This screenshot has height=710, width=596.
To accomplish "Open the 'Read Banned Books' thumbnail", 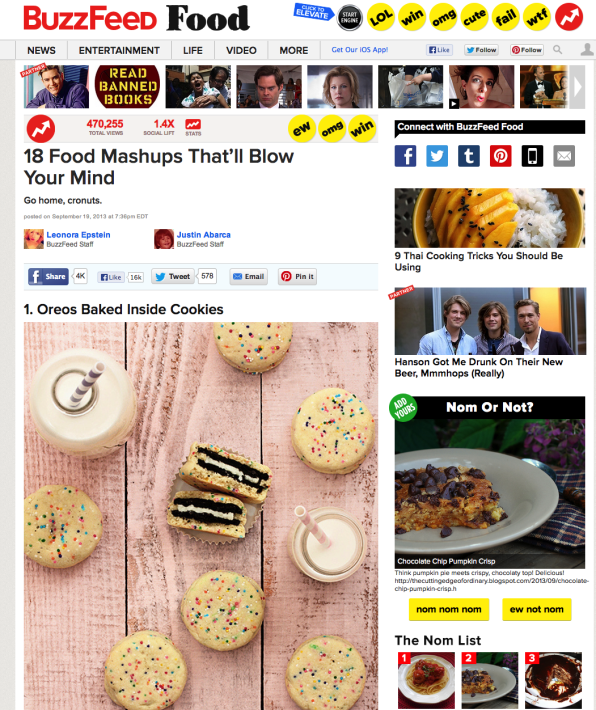I will pos(127,86).
